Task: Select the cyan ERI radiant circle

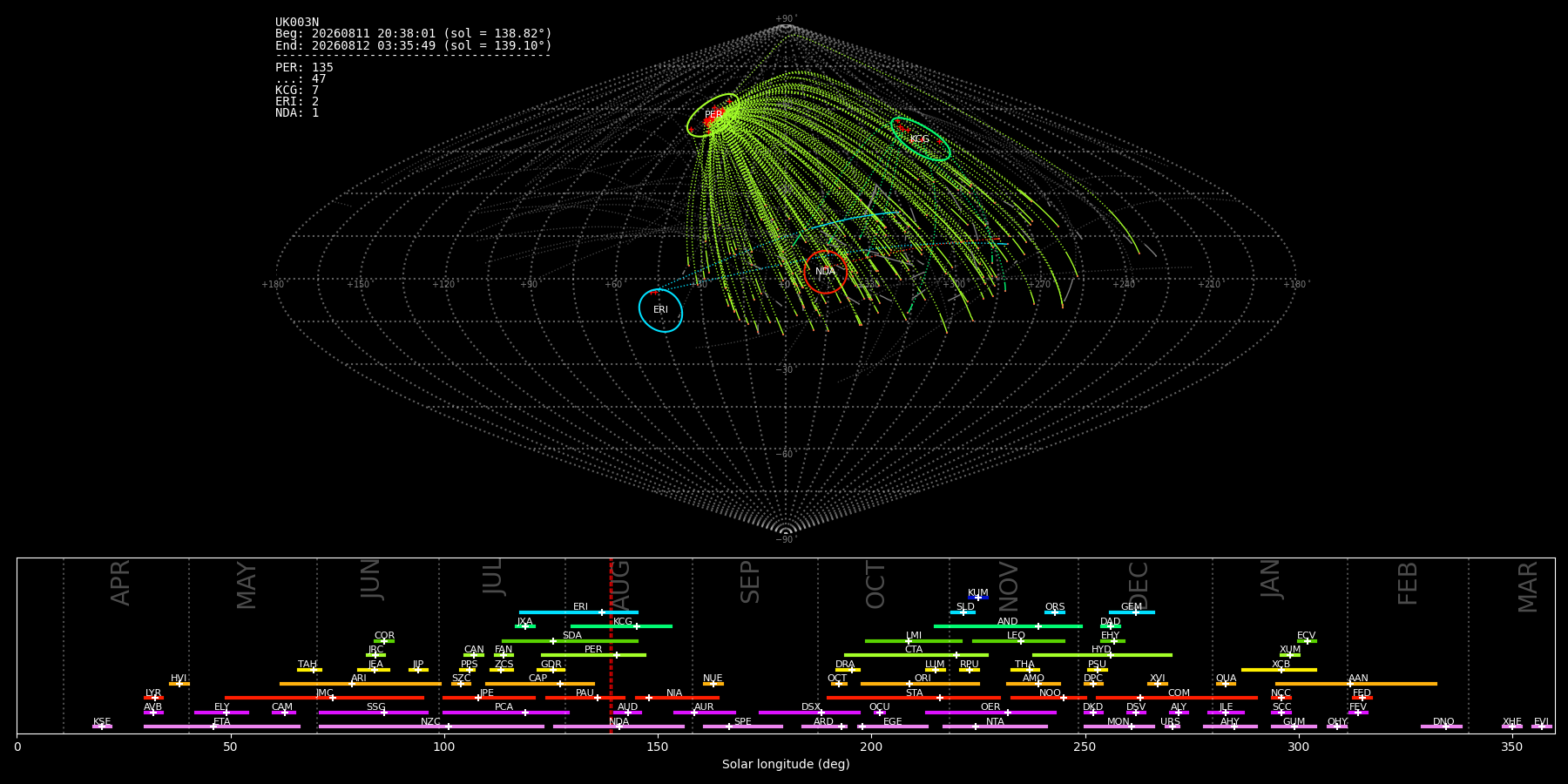Action: click(x=660, y=310)
